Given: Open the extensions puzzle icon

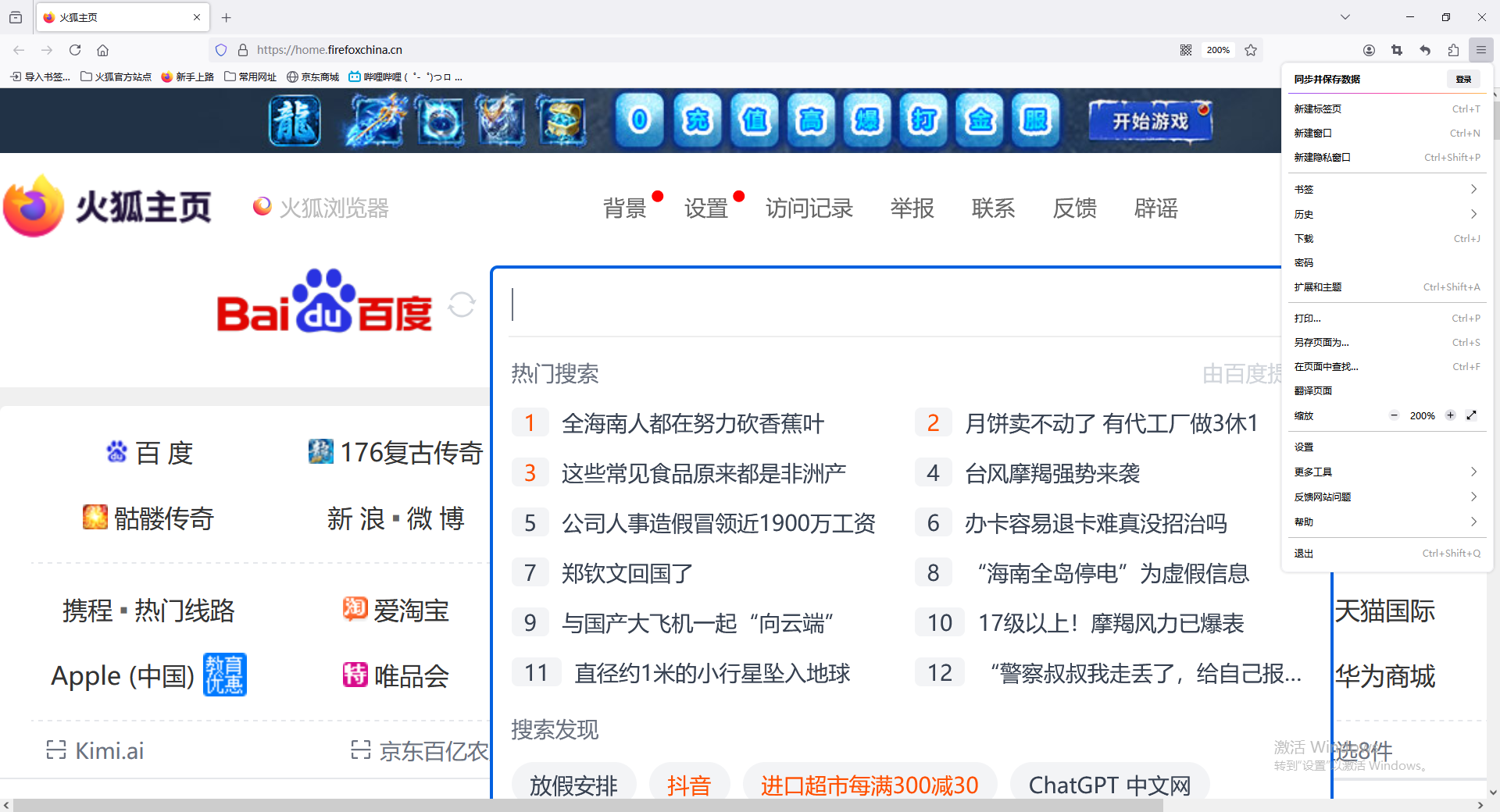Looking at the screenshot, I should (x=1453, y=50).
